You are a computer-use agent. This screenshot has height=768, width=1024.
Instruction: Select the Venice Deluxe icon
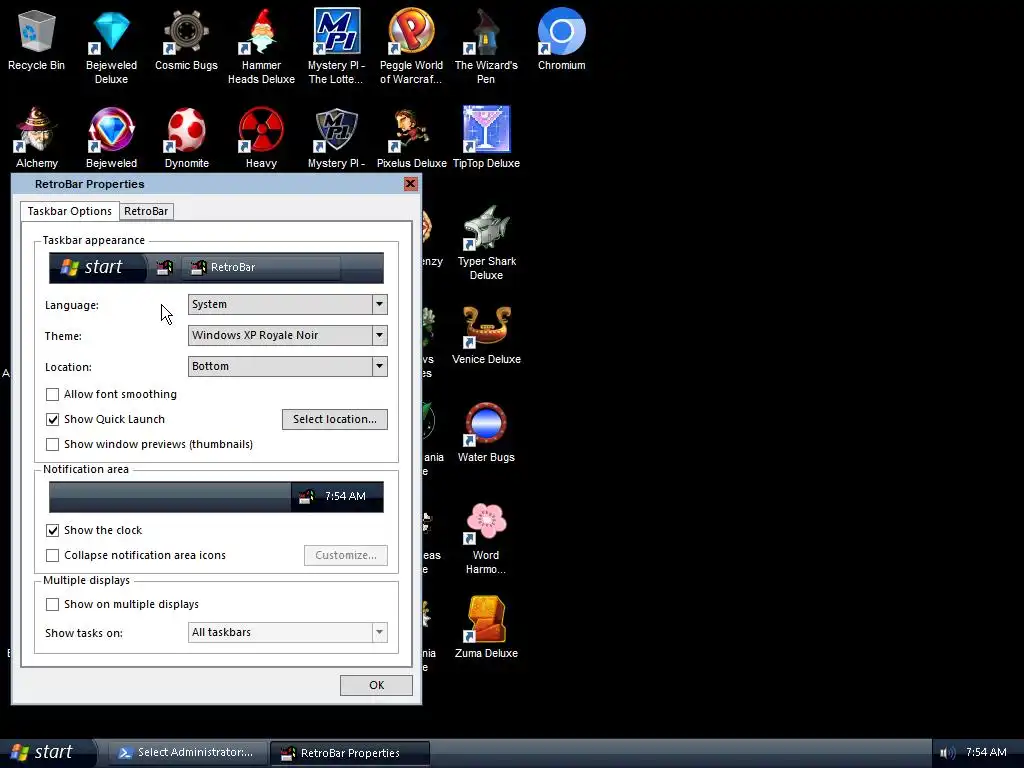pos(487,334)
